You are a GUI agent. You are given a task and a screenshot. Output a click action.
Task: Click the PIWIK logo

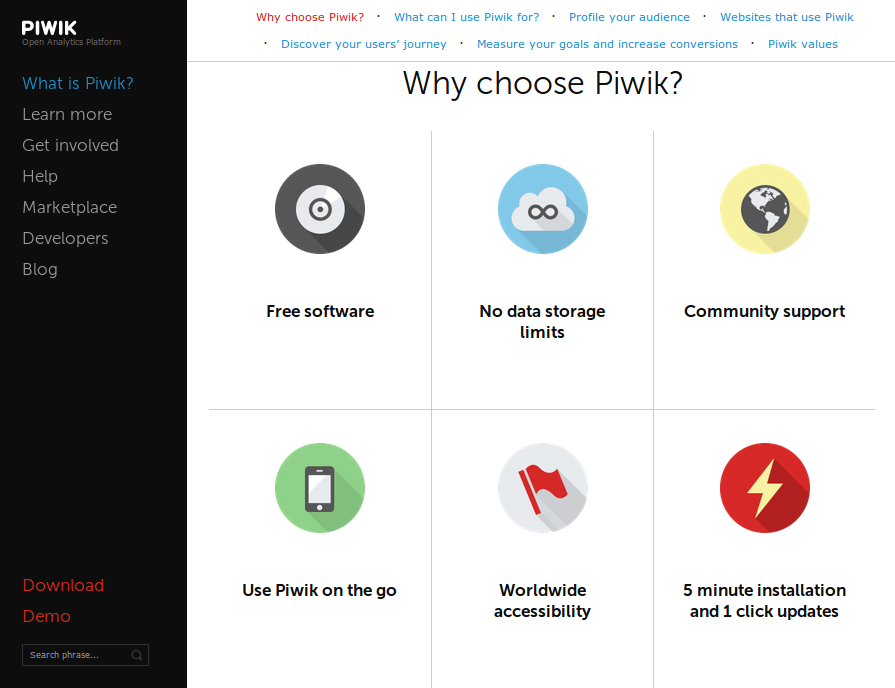coord(49,27)
